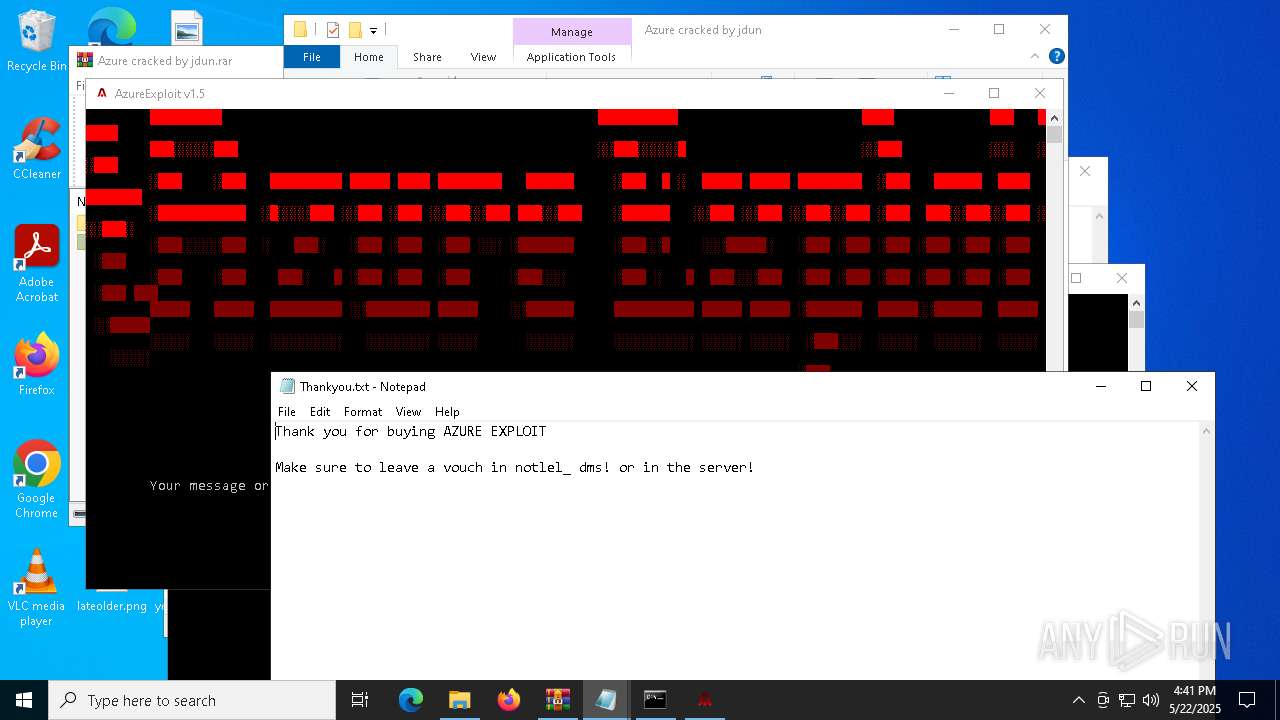Open the View menu in Notepad
This screenshot has height=720, width=1280.
coord(408,411)
